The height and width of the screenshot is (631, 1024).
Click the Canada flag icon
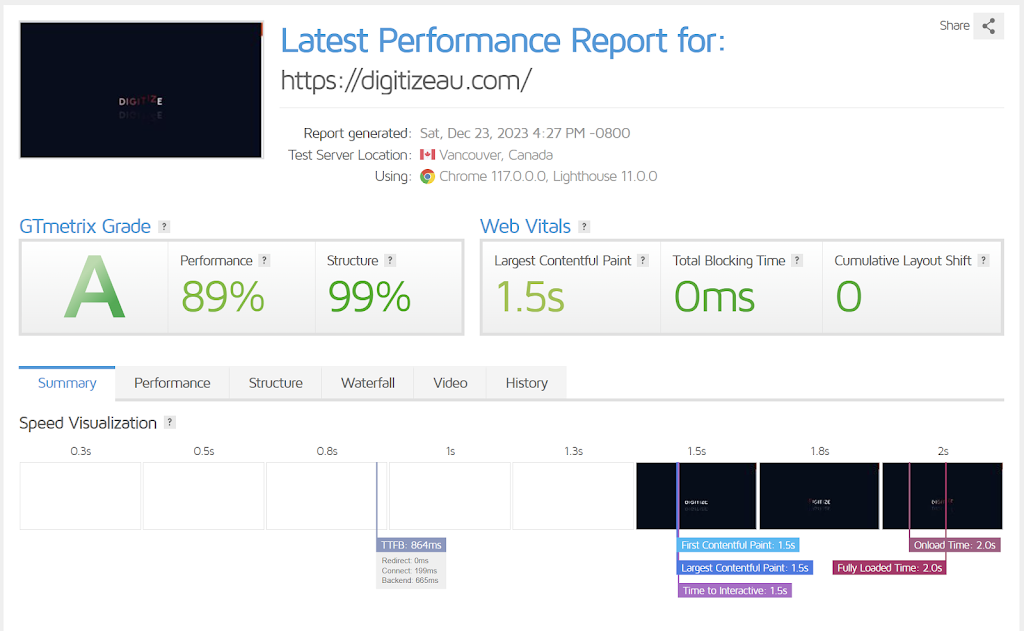coord(427,155)
